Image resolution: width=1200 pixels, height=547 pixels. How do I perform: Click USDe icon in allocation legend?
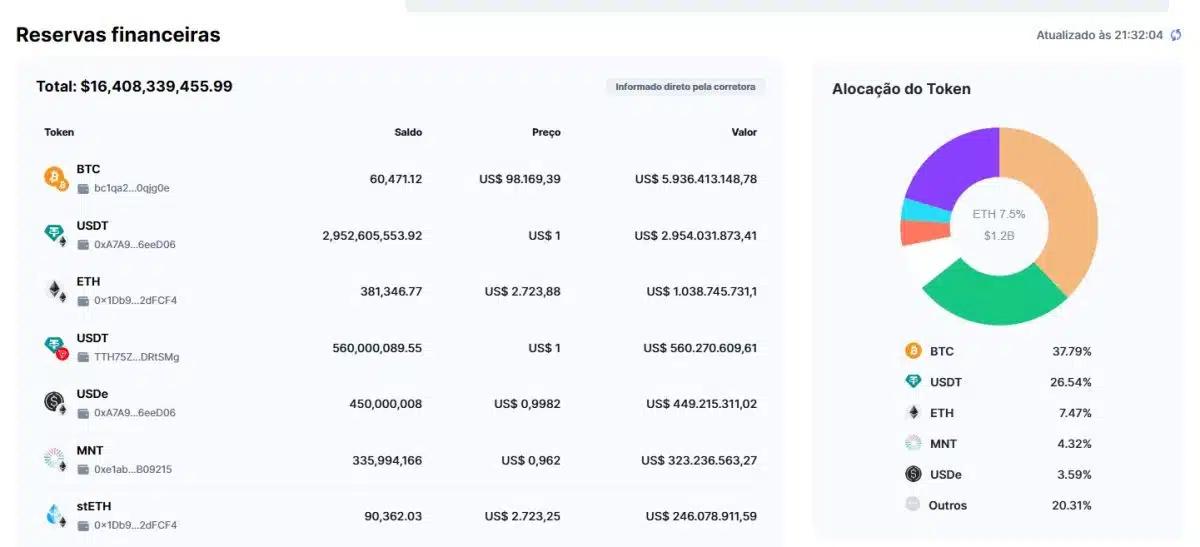912,474
